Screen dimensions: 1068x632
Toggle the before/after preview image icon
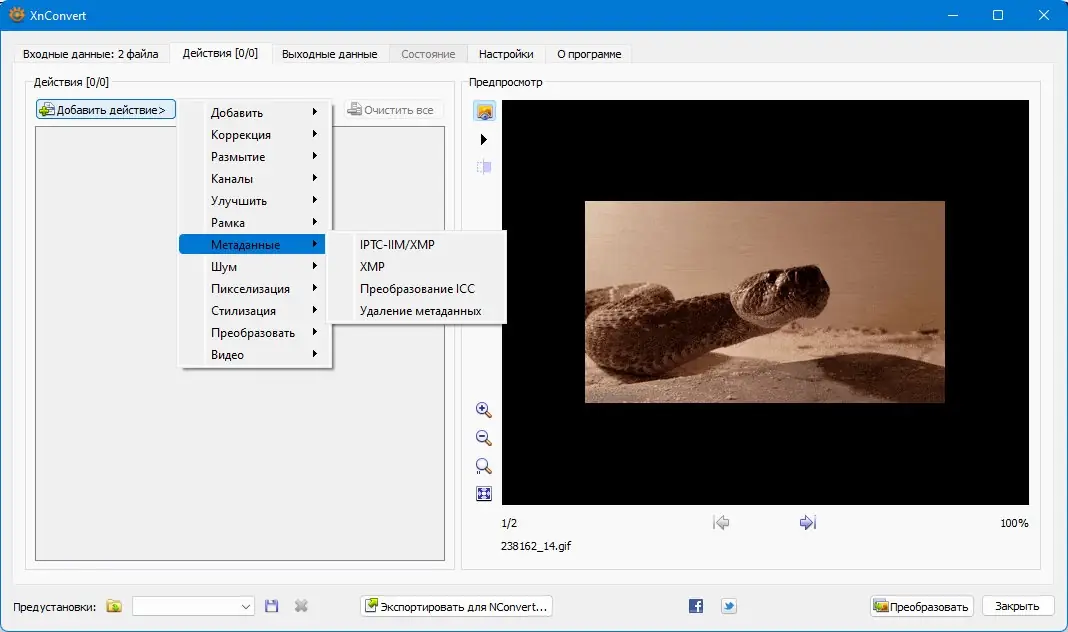coord(484,111)
